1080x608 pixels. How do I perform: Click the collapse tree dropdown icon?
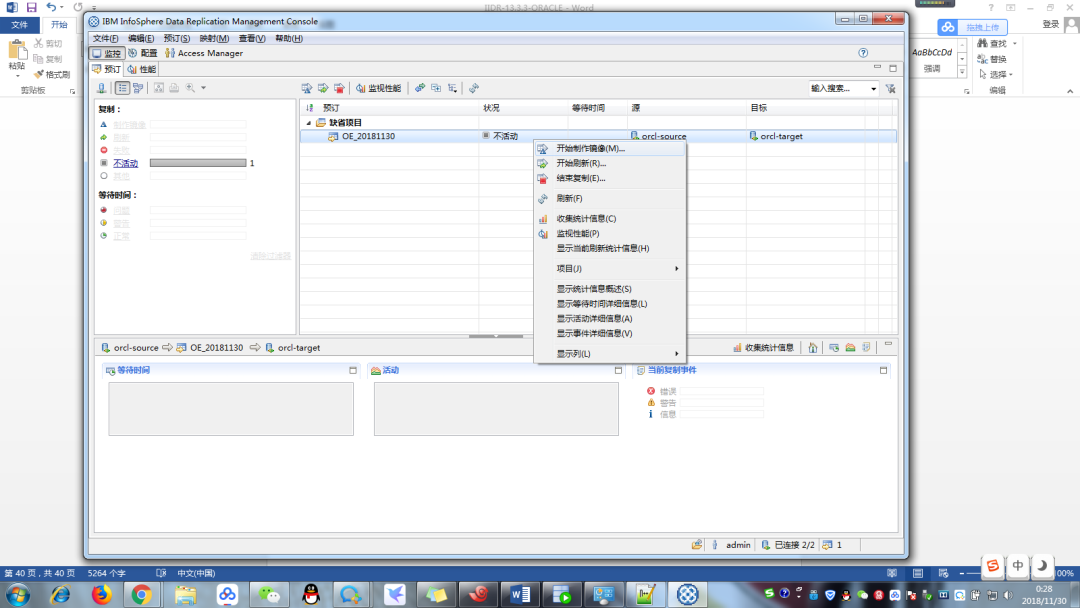[453, 88]
